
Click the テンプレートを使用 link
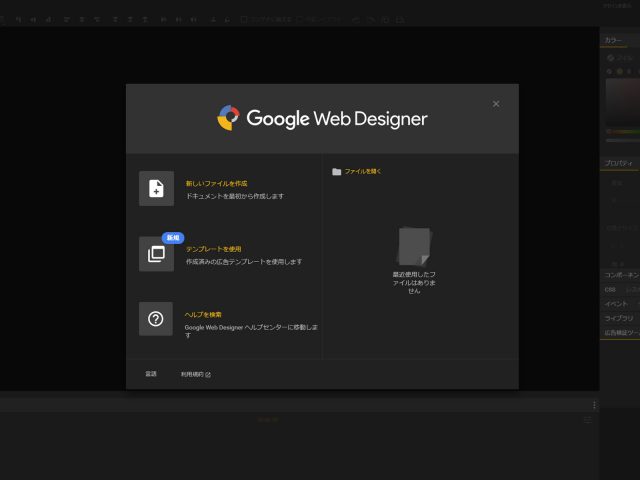(213, 248)
